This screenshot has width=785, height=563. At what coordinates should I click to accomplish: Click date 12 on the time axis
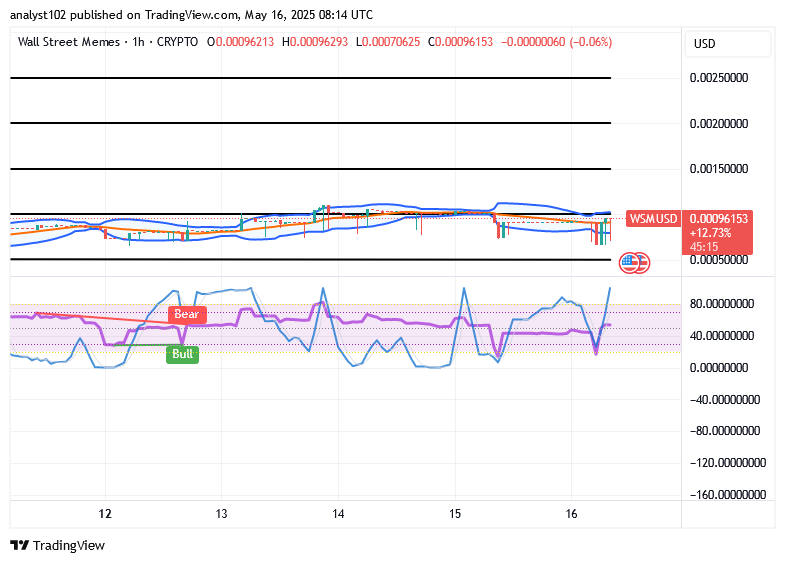click(x=105, y=514)
